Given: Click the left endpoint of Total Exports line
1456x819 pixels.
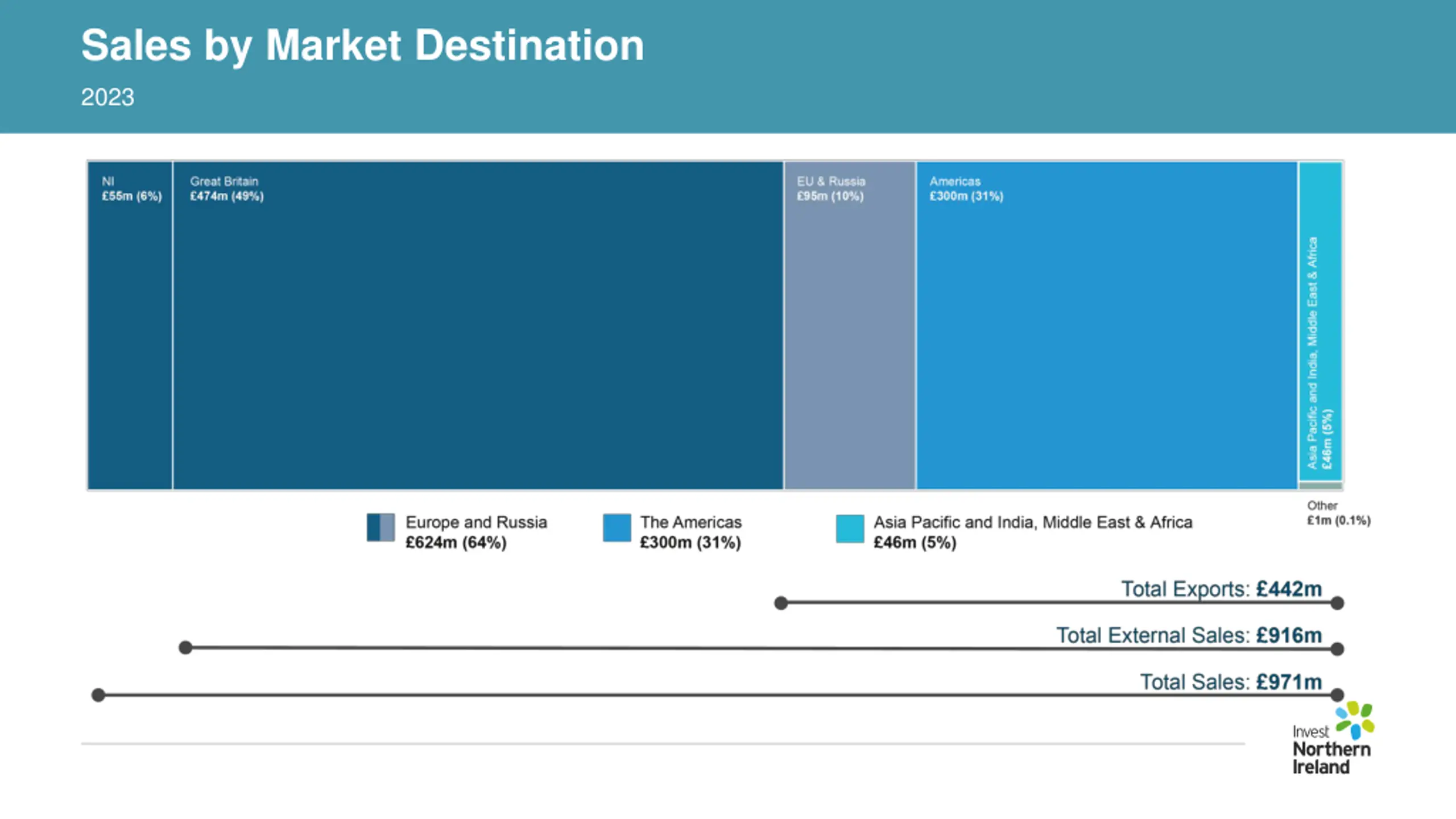Looking at the screenshot, I should click(781, 603).
